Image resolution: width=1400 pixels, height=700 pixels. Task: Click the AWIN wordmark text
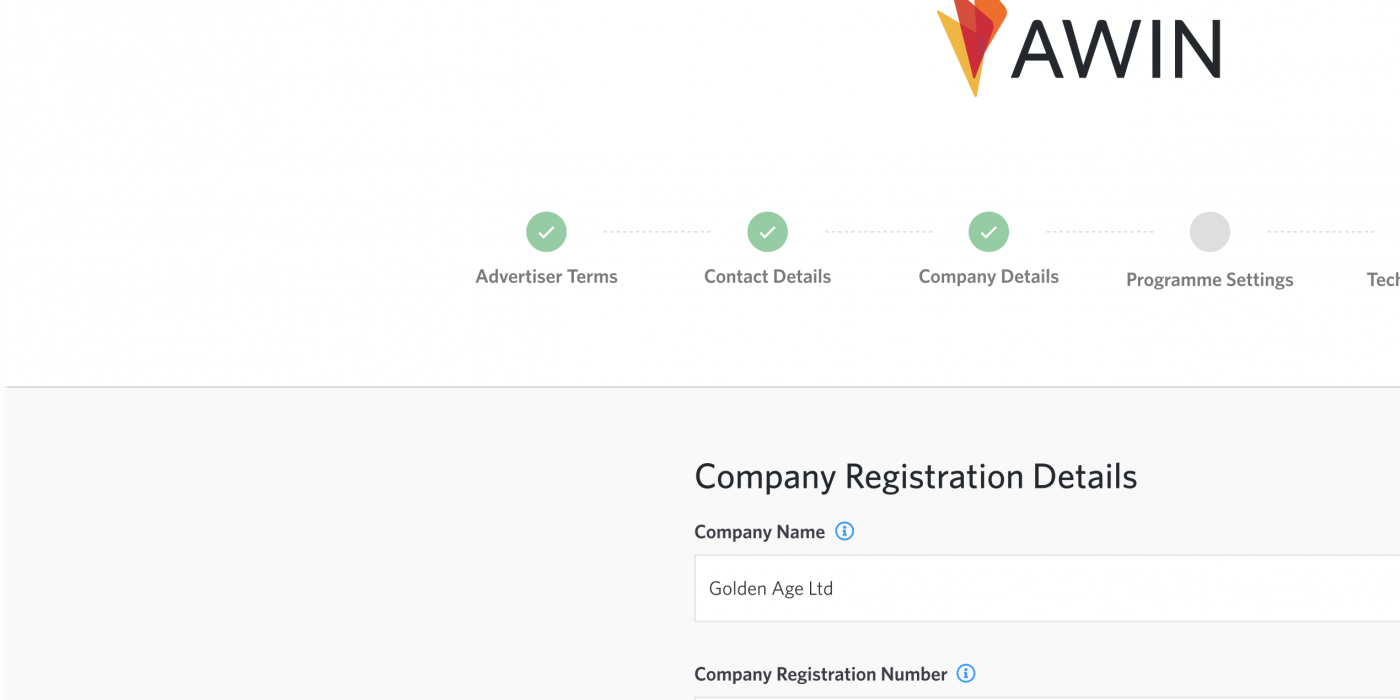tap(1116, 48)
